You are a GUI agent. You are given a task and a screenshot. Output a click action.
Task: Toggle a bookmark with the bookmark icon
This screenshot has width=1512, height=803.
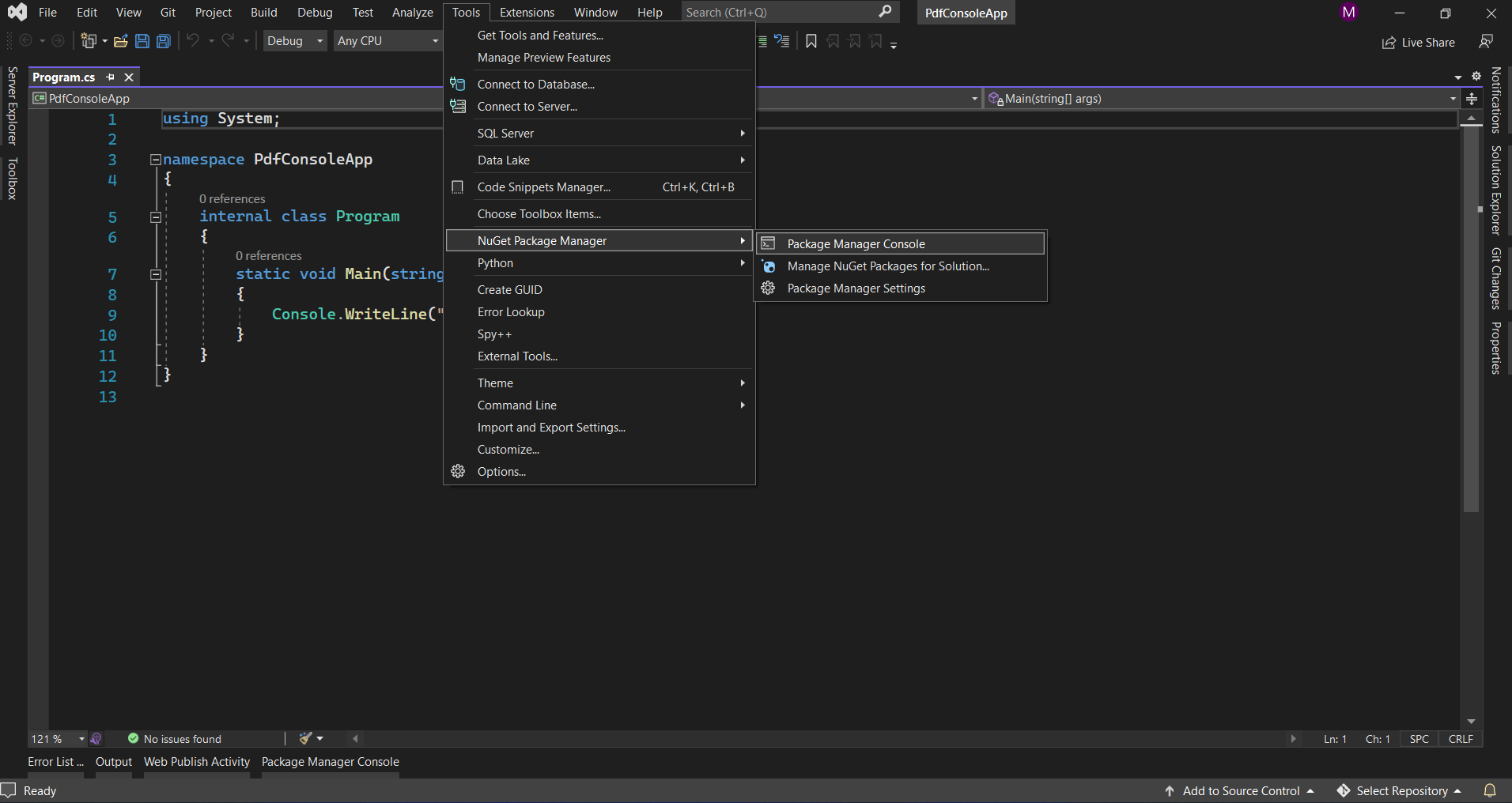point(811,41)
